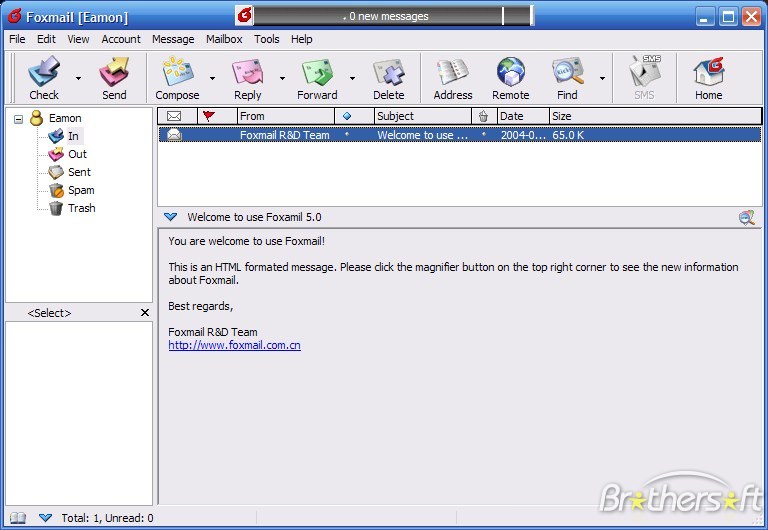Click the Forward toolbar icon

[x=317, y=72]
